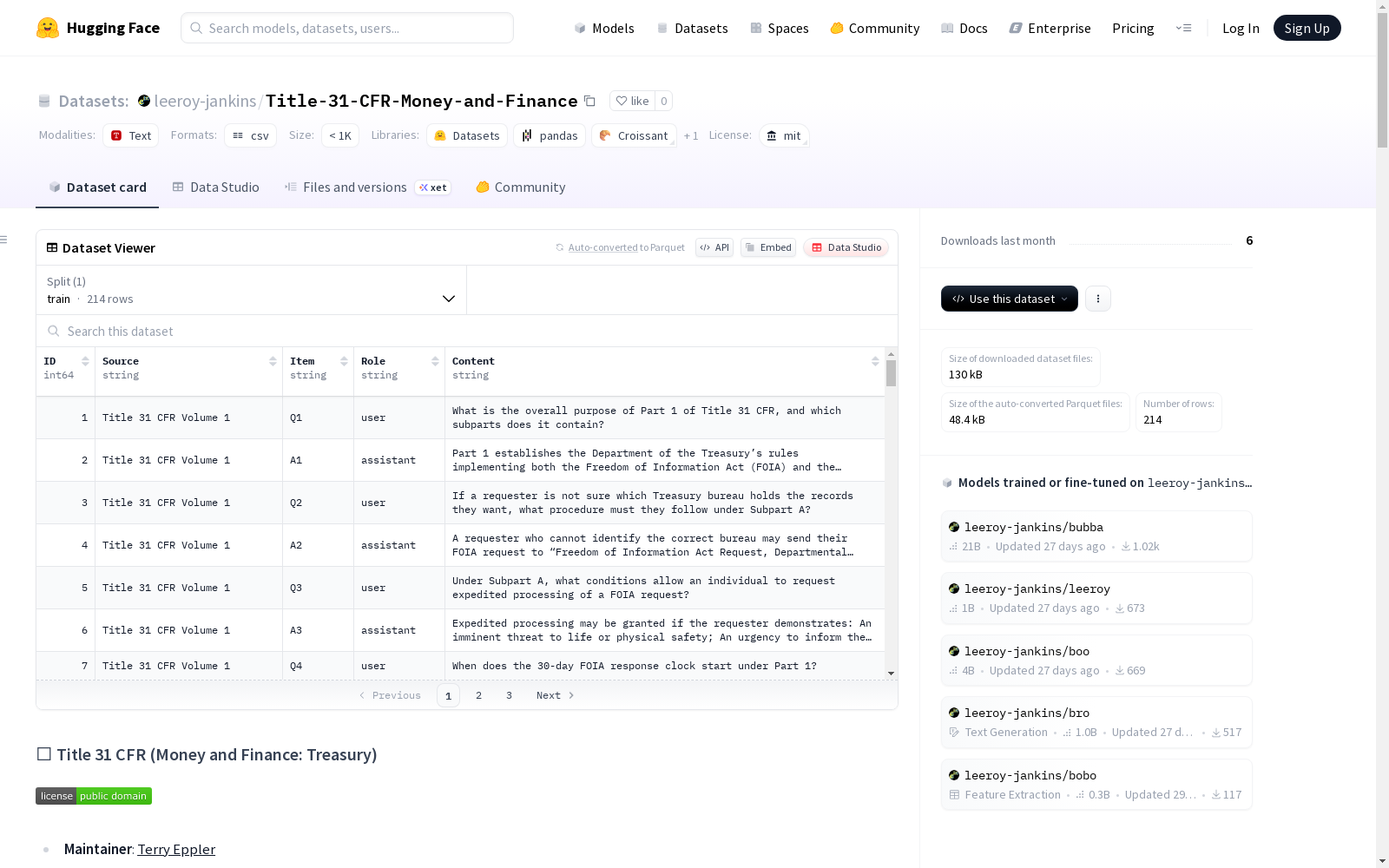
Task: Go to the Next page of rows
Action: [x=556, y=695]
